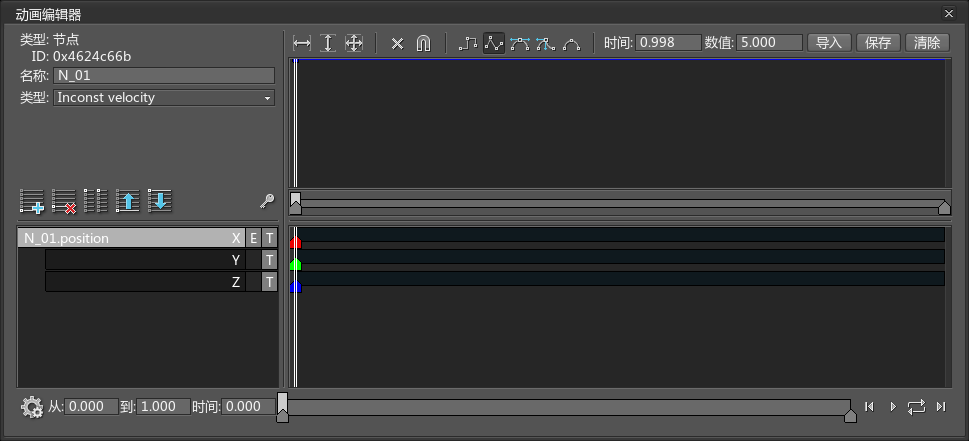Click the remove track red X icon

(x=64, y=201)
